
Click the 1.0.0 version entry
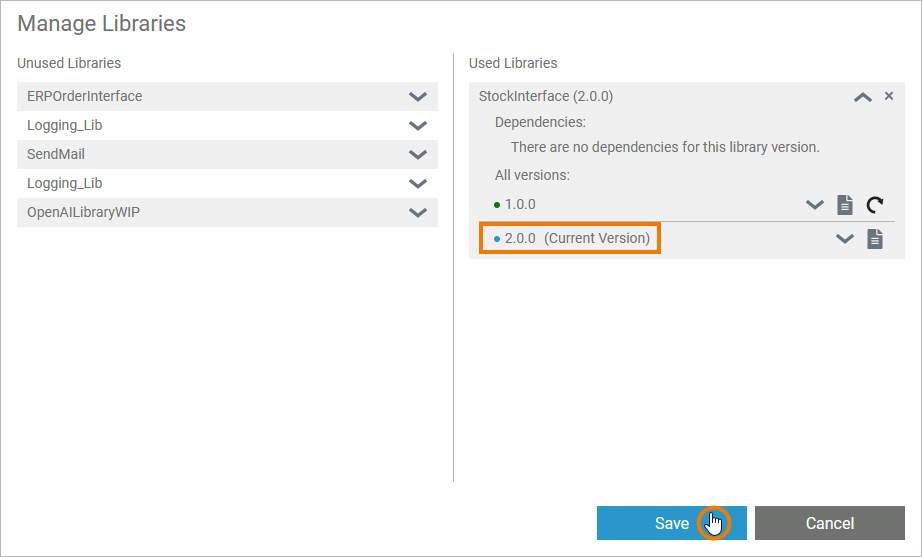[x=519, y=205]
